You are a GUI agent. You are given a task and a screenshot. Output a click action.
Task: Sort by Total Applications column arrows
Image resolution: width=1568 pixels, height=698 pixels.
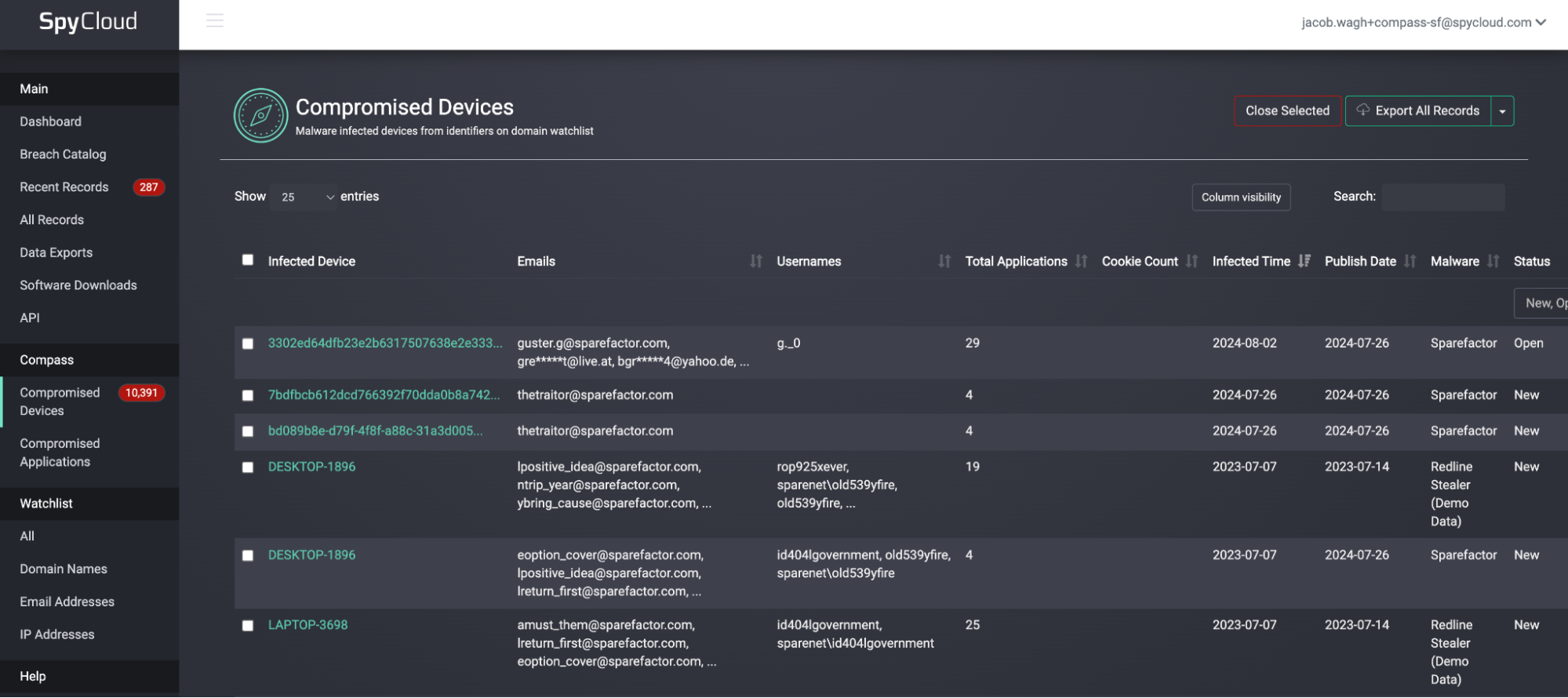point(1082,261)
